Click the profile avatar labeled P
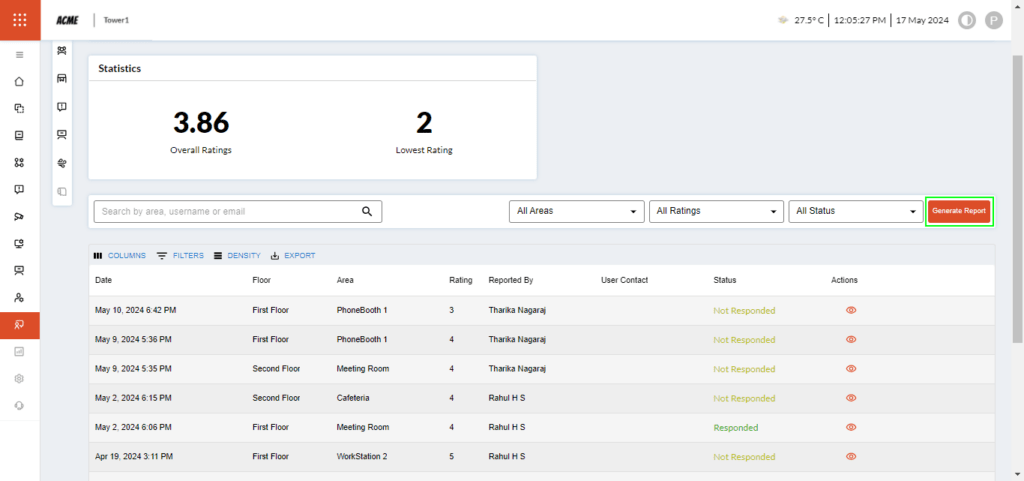1024x481 pixels. [993, 20]
